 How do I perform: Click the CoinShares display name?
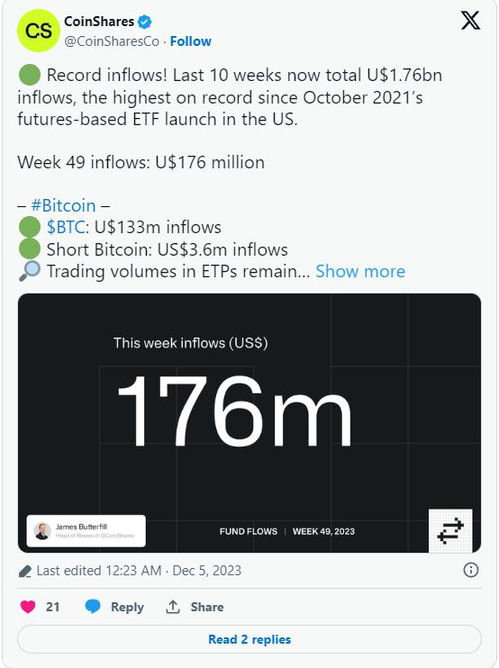pos(99,21)
